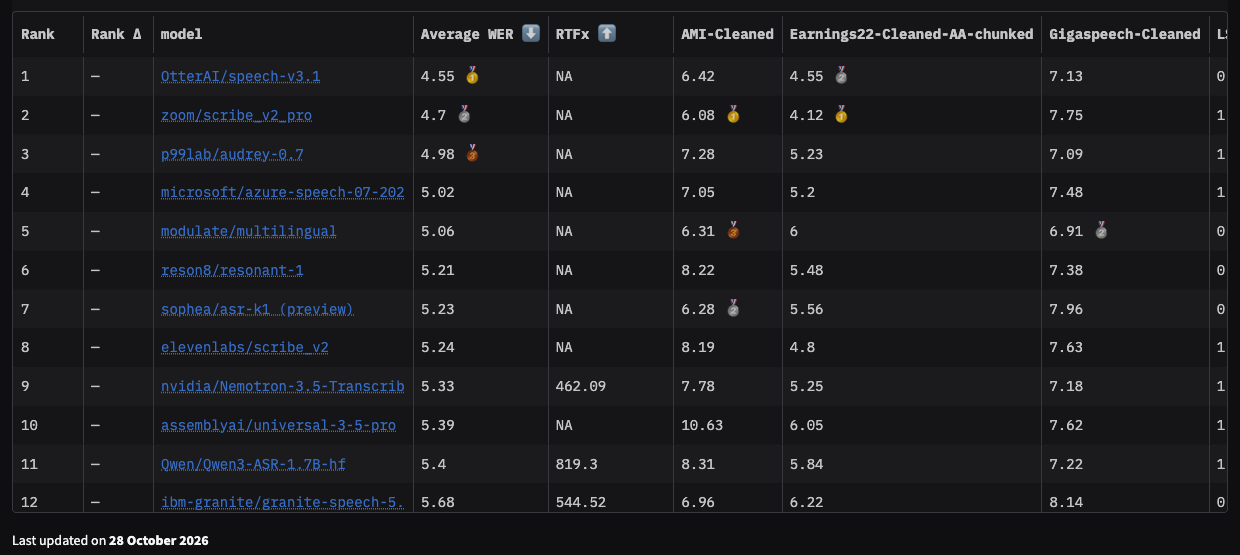The height and width of the screenshot is (555, 1240).
Task: Sort by Gigaspeech-Cleaned column header
Action: [1125, 34]
